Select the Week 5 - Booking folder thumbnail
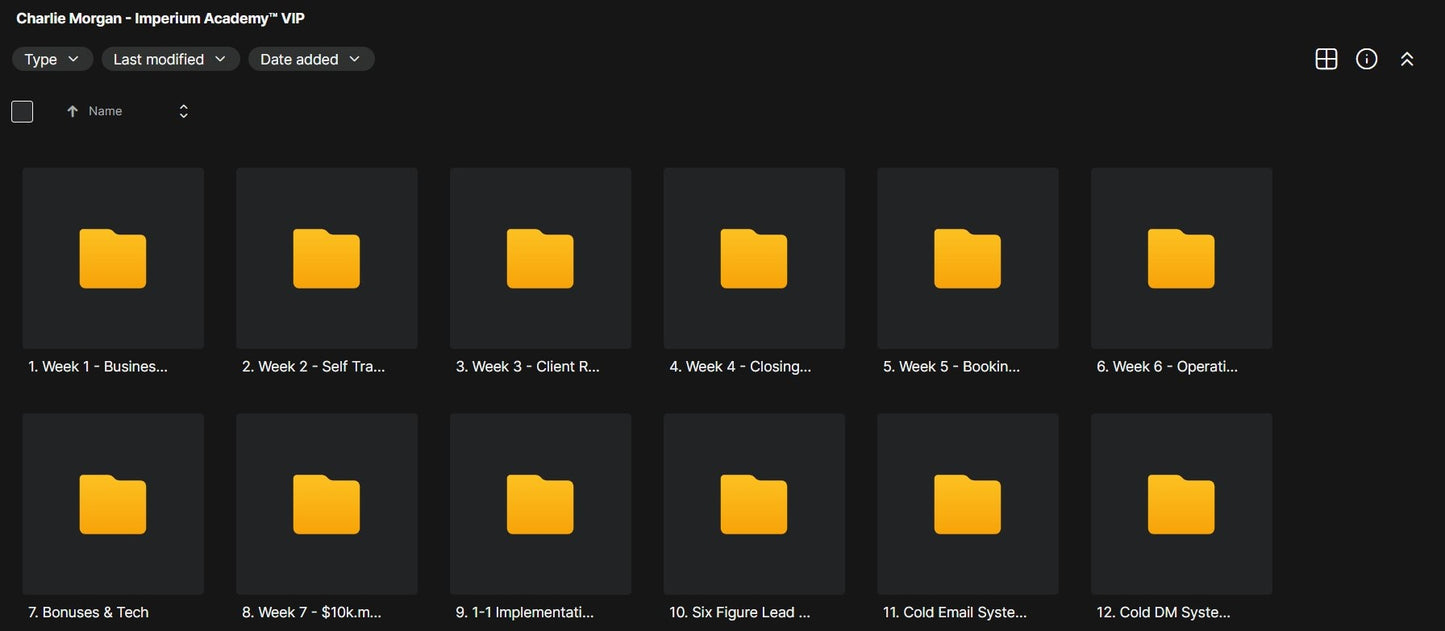1445x631 pixels. (967, 258)
